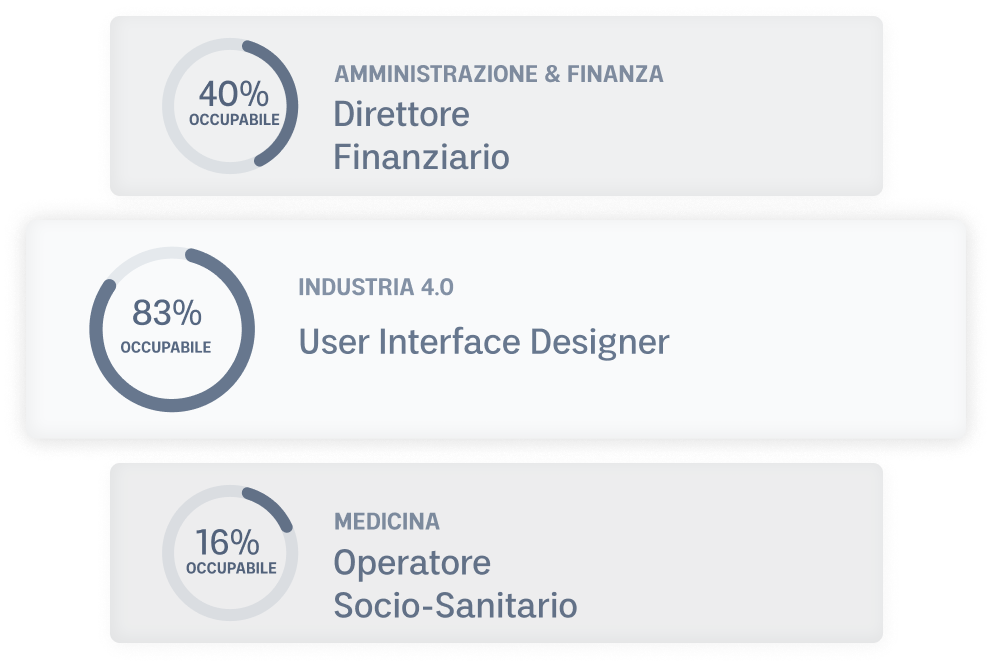Viewport: 992px width, 668px height.
Task: Click the 16% percentage text
Action: pyautogui.click(x=227, y=542)
